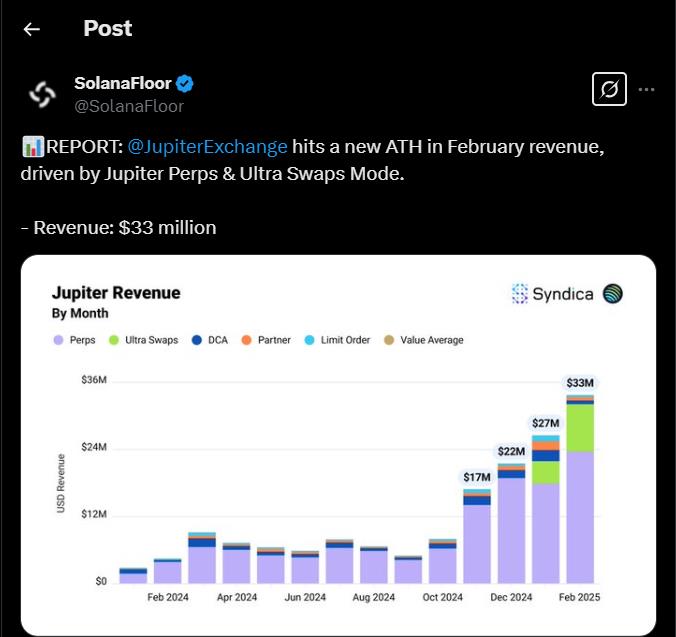The image size is (676, 637).
Task: Click the Perps legend label
Action: click(x=82, y=340)
